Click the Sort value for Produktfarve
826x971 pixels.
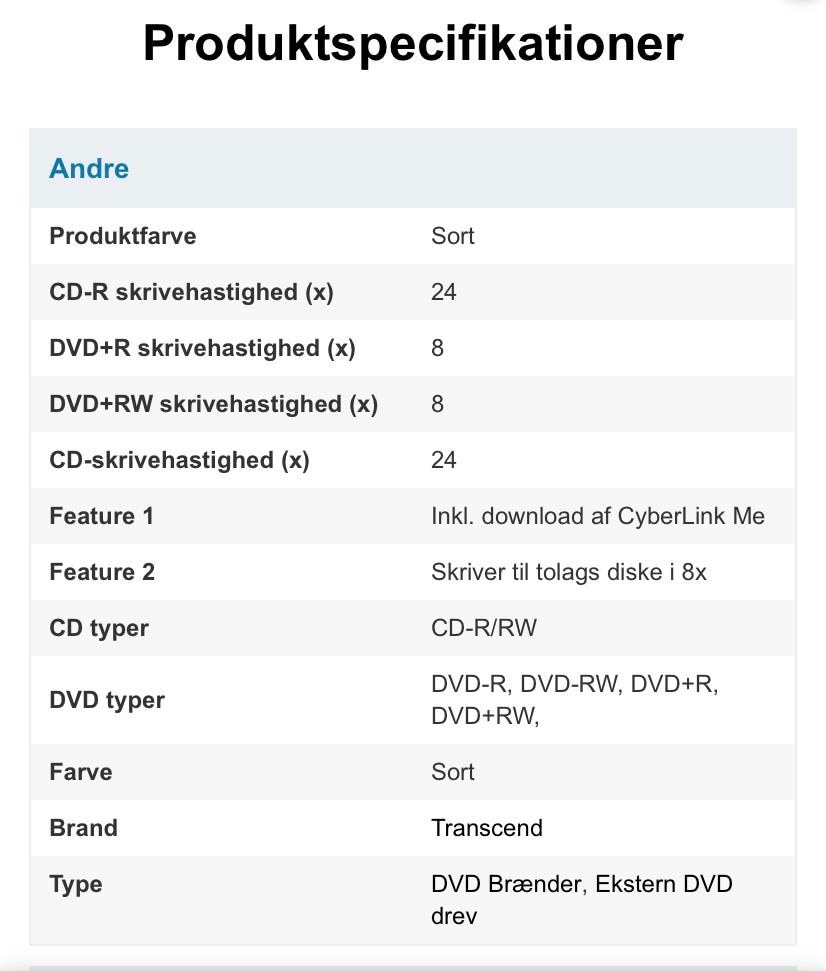pos(452,236)
